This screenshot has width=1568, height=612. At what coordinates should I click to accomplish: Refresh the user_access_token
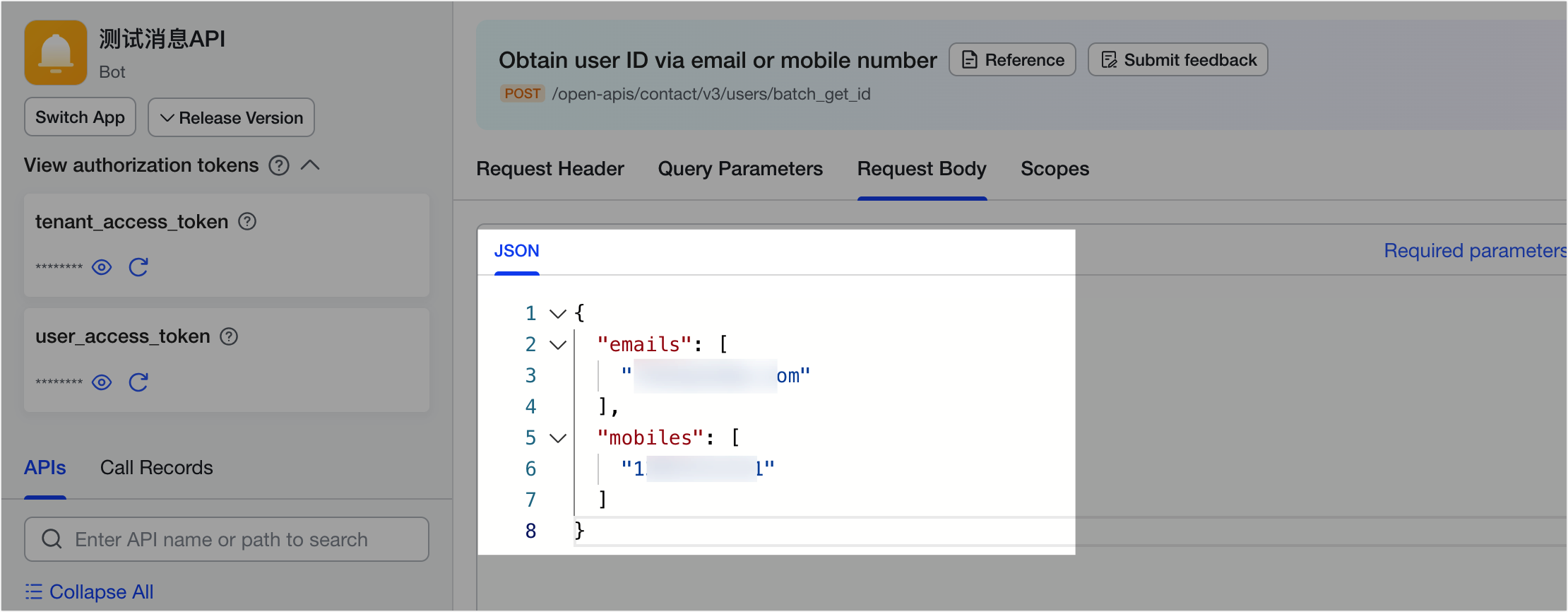pyautogui.click(x=138, y=382)
